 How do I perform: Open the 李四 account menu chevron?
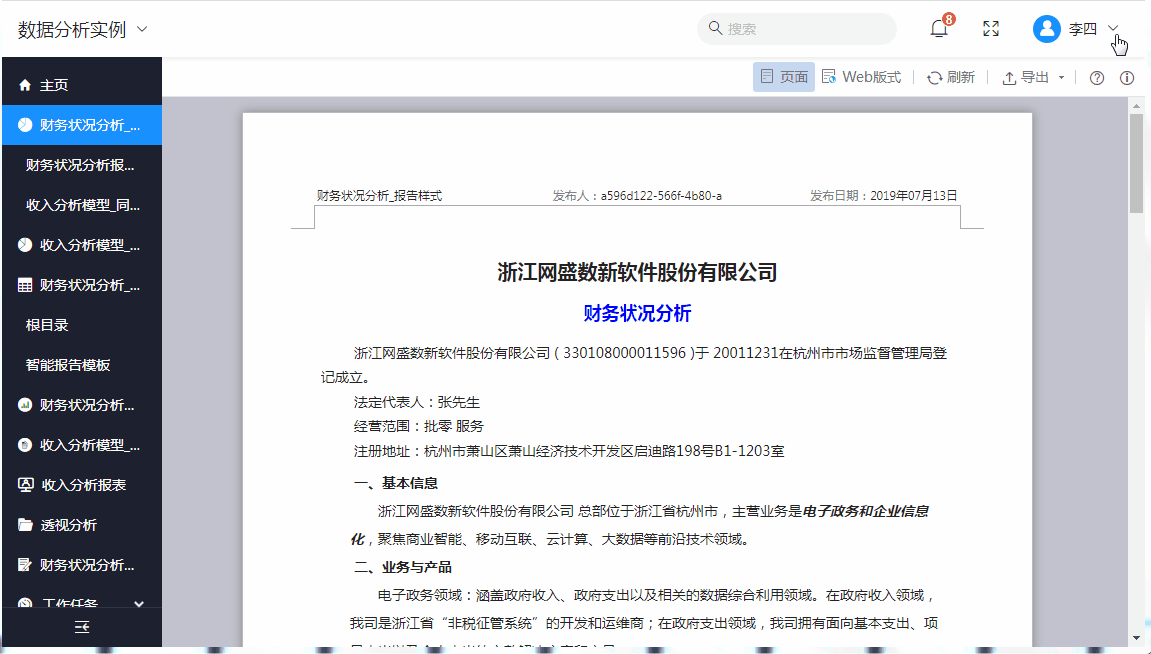pyautogui.click(x=1113, y=29)
